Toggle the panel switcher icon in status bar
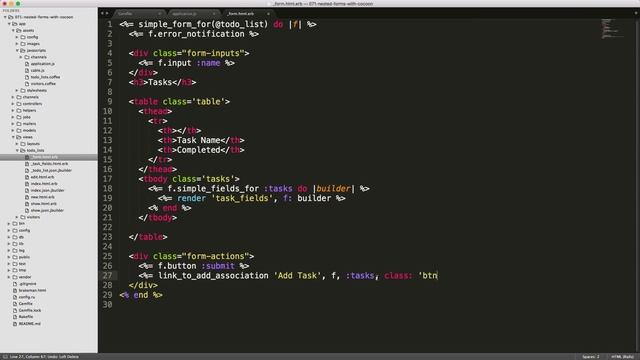This screenshot has width=640, height=360. tap(5, 357)
